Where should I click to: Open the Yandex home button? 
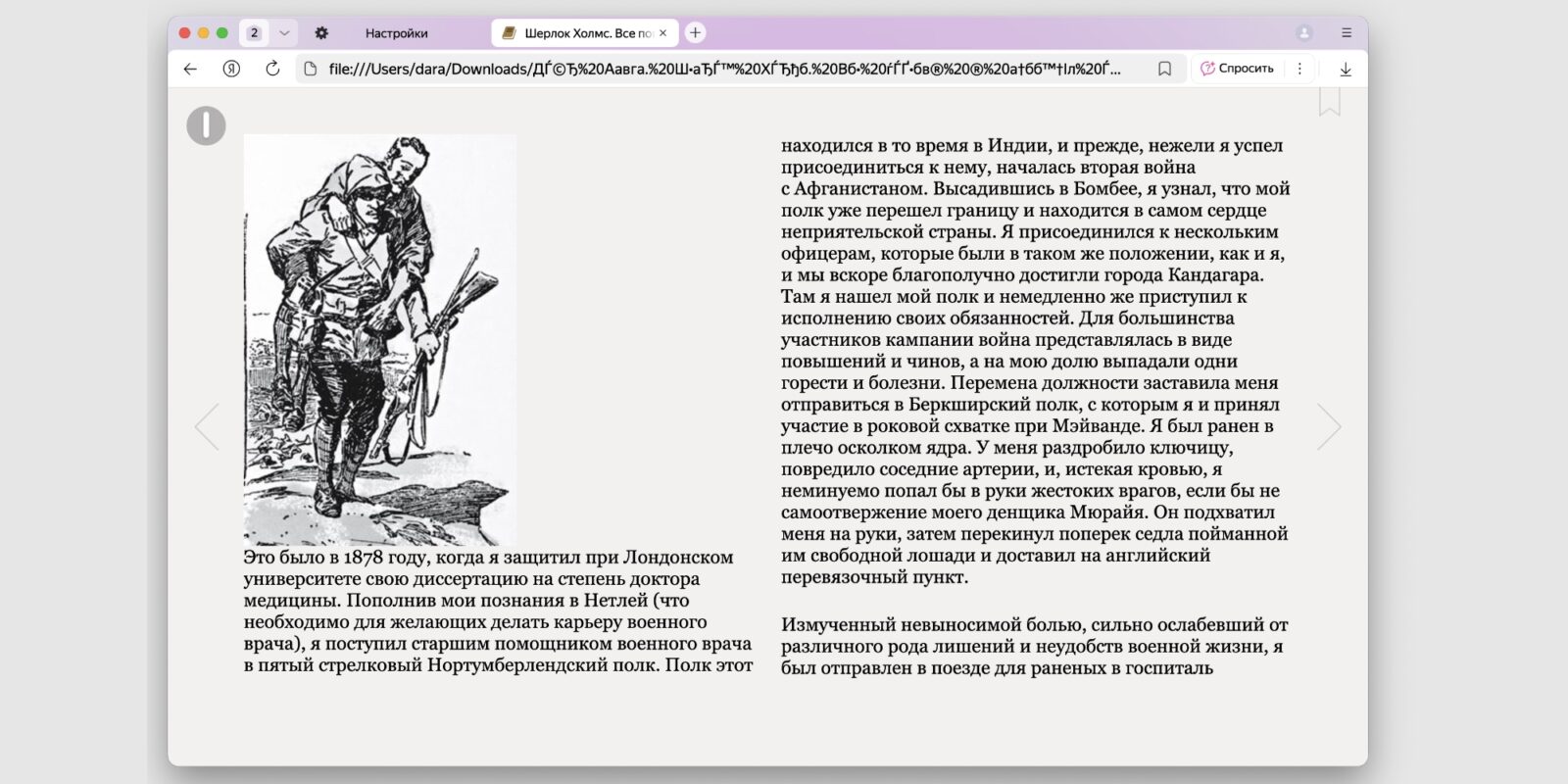[x=231, y=69]
